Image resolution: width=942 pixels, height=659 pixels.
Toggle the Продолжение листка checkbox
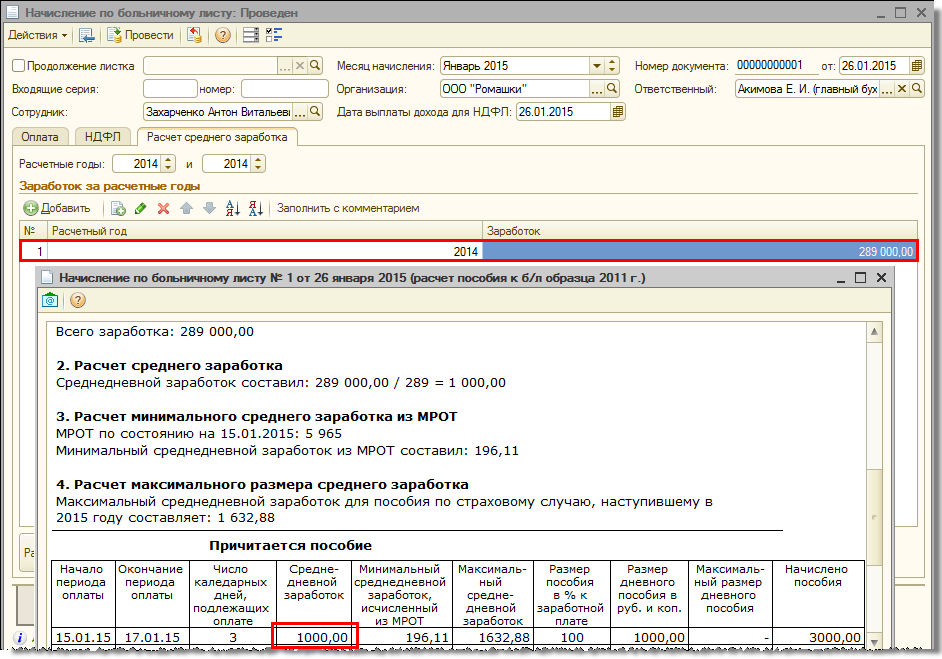[18, 66]
